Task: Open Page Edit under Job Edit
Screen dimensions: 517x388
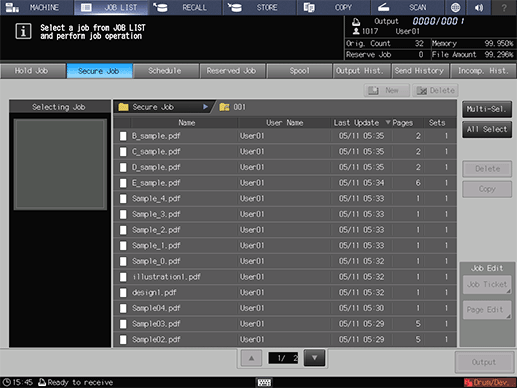Action: tap(487, 310)
